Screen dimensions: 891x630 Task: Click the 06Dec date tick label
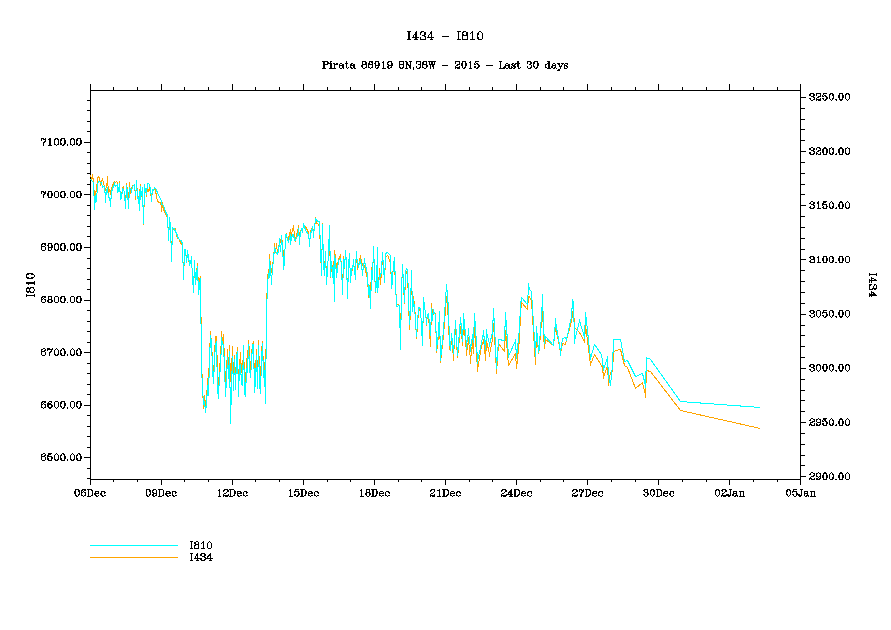[x=89, y=493]
